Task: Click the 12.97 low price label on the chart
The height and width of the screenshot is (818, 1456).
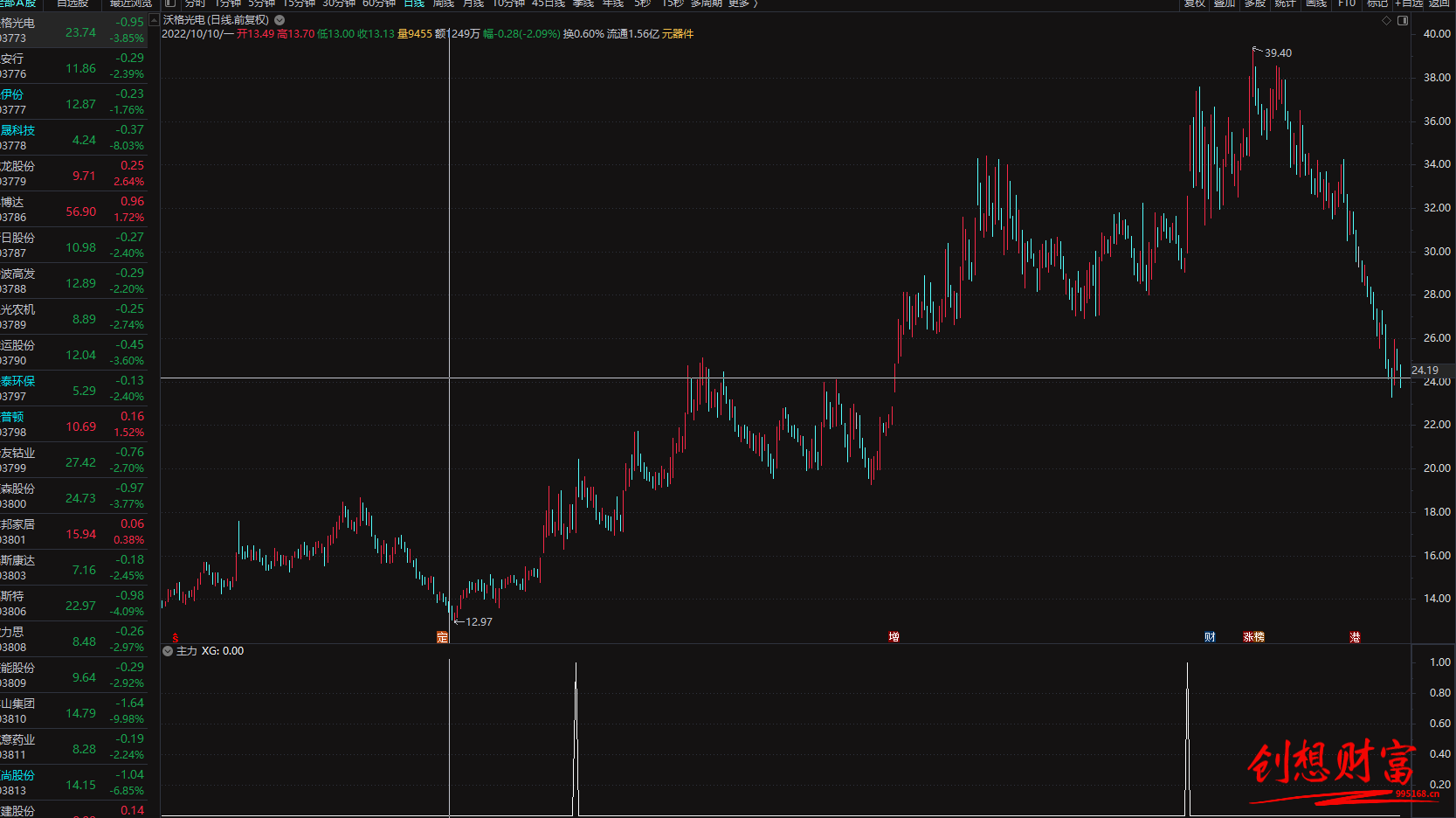Action: (x=479, y=622)
